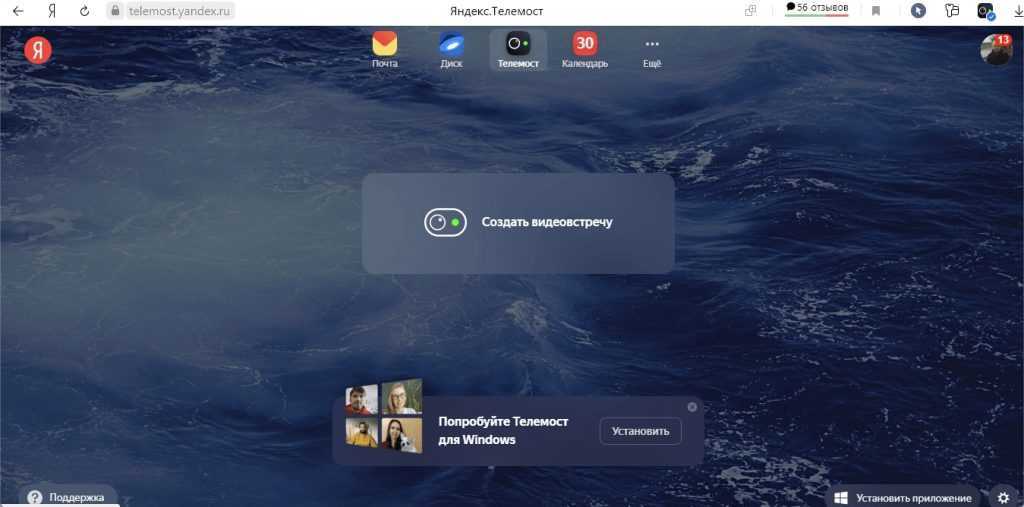
Task: Expand the Ещё more services menu
Action: (652, 49)
